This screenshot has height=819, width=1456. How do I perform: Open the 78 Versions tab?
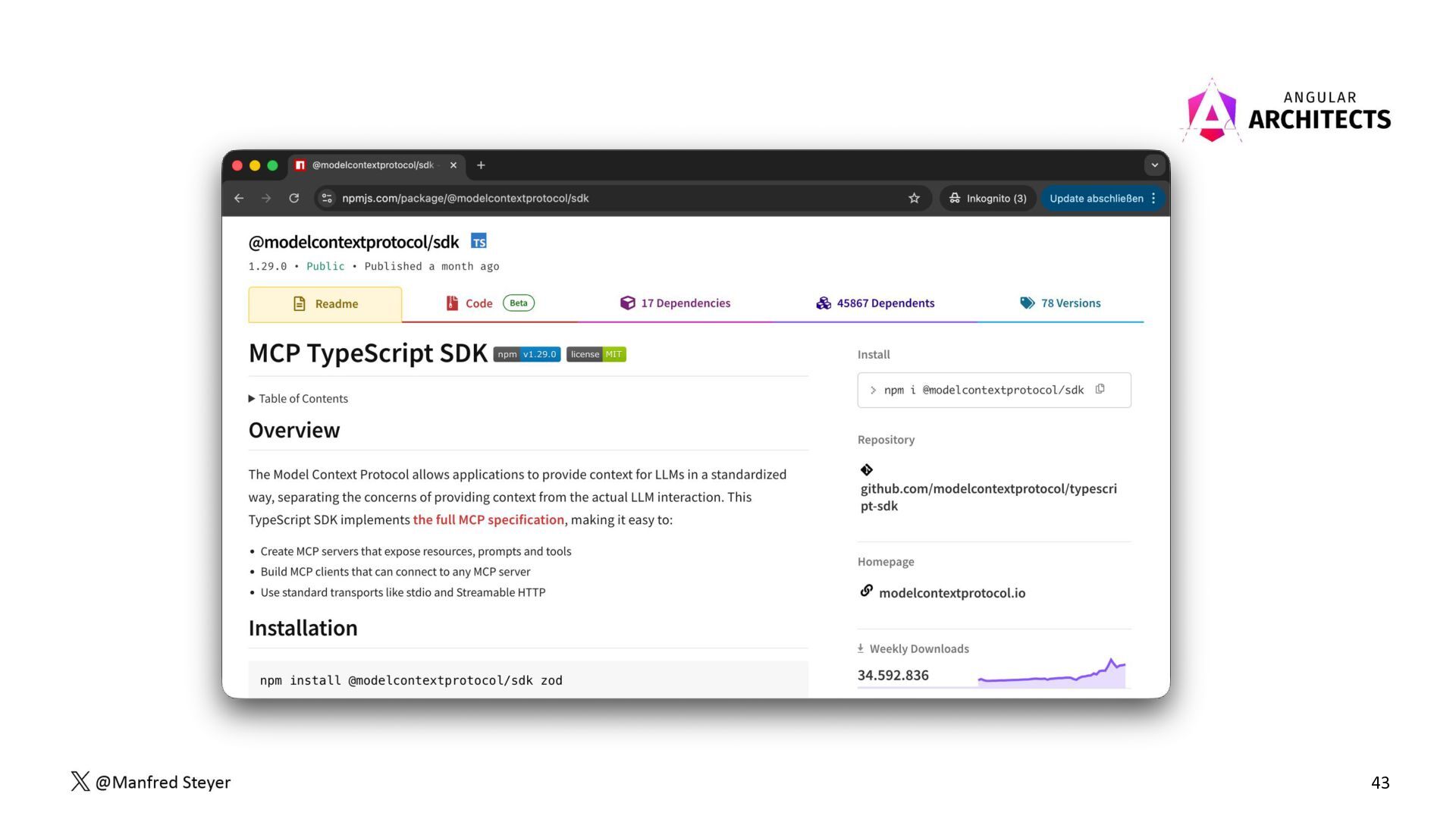coord(1060,303)
